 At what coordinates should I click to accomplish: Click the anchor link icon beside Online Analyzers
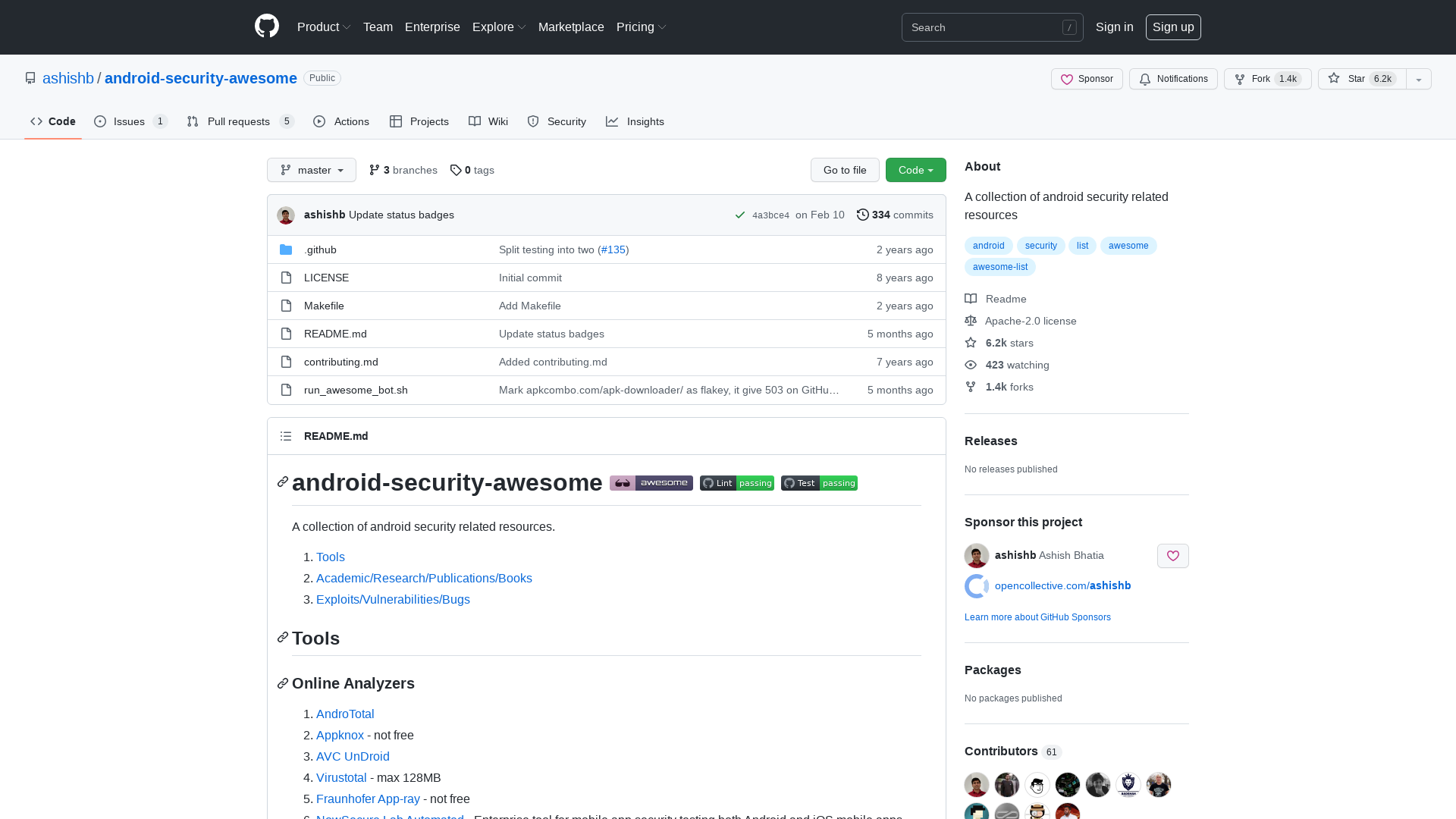point(283,683)
